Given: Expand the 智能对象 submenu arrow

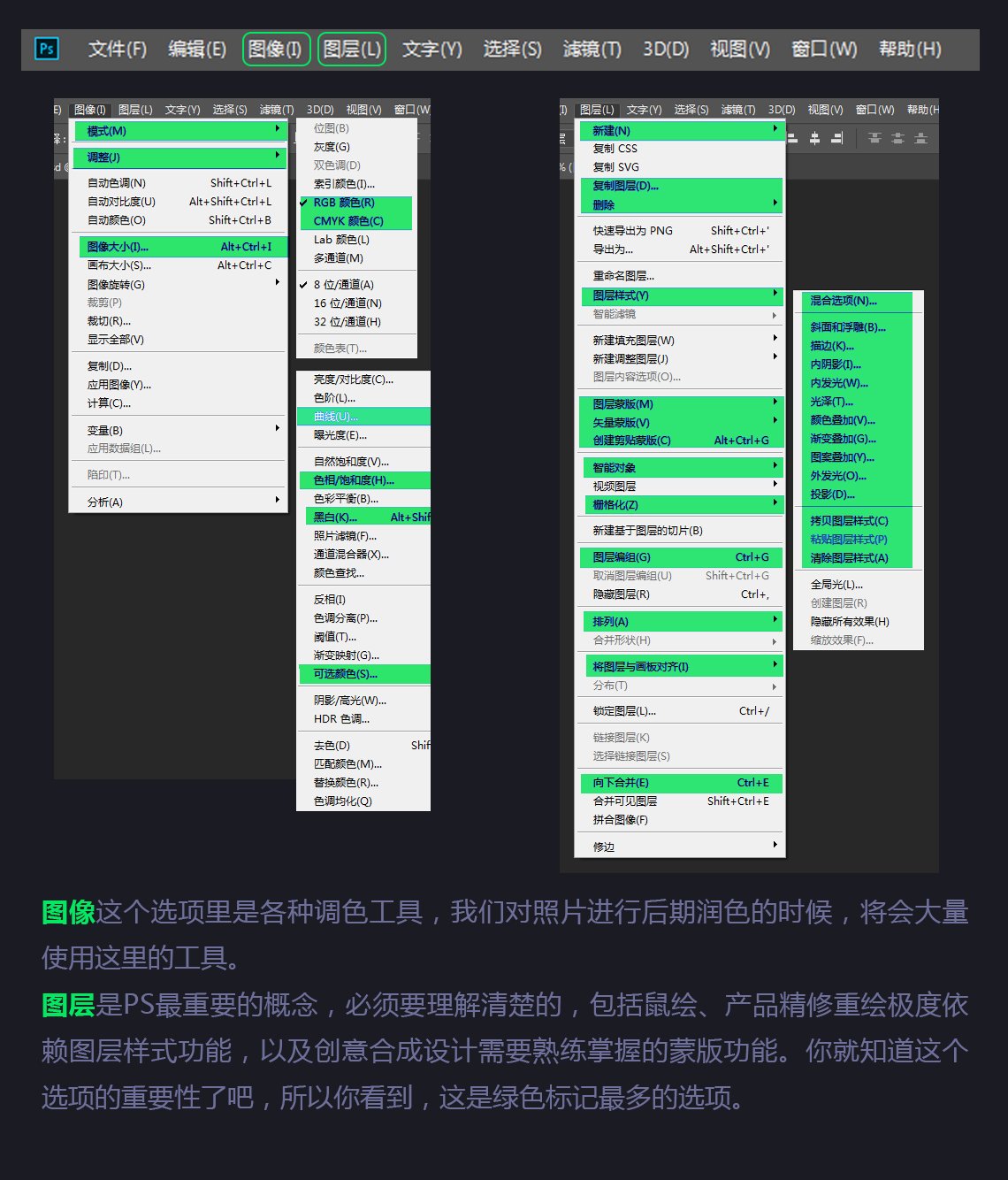Looking at the screenshot, I should click(775, 466).
